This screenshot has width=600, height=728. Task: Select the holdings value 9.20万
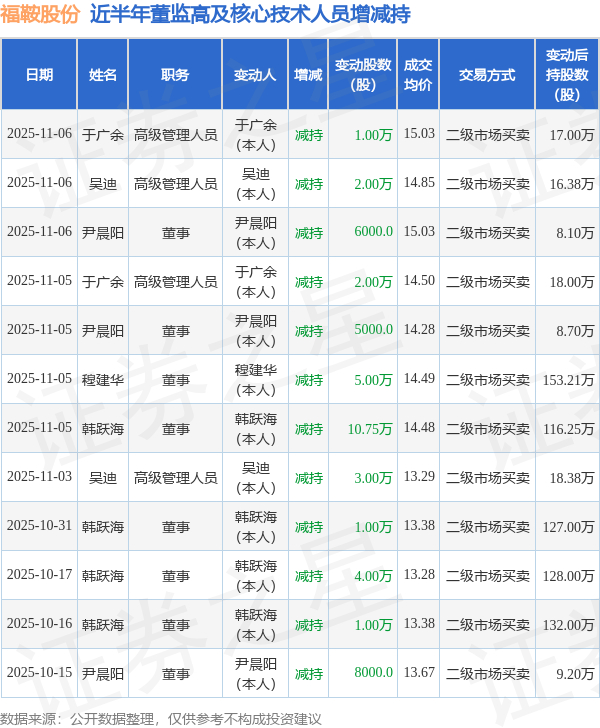[x=575, y=674]
